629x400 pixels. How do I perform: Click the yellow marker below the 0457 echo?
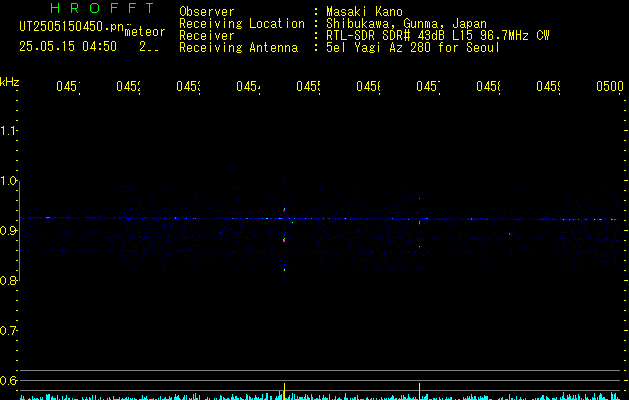coord(420,391)
